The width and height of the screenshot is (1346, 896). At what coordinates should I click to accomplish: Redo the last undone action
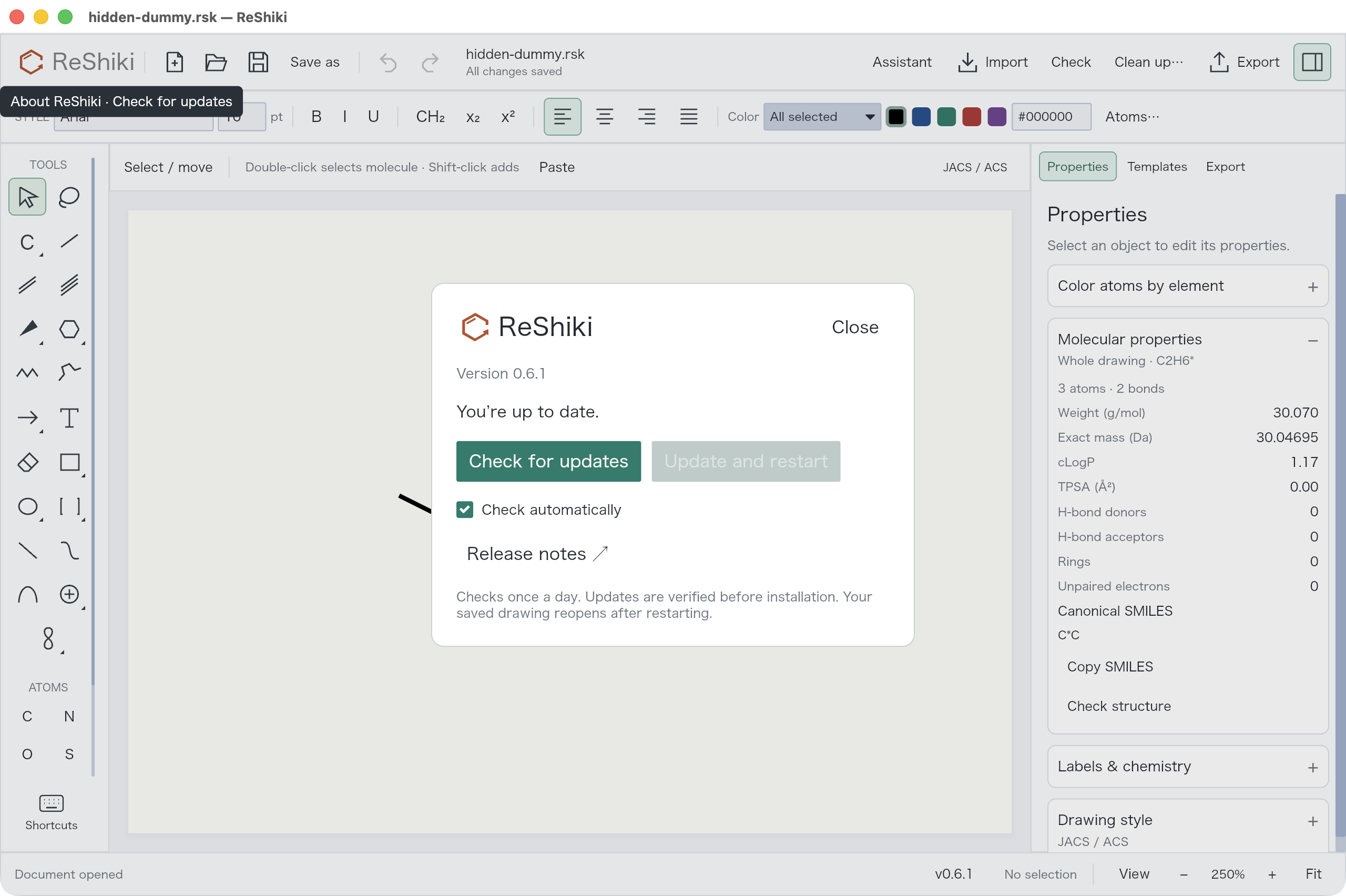click(x=430, y=62)
